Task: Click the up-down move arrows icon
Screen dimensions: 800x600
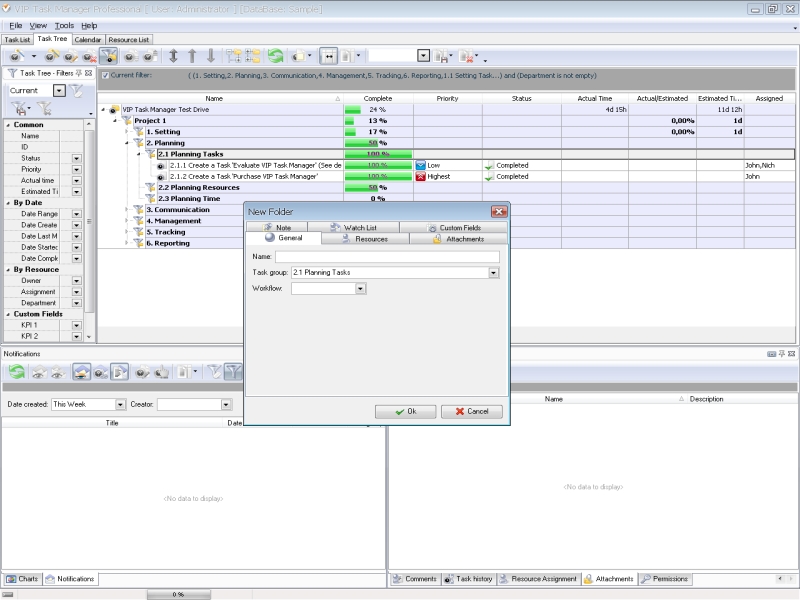Action: coord(173,56)
